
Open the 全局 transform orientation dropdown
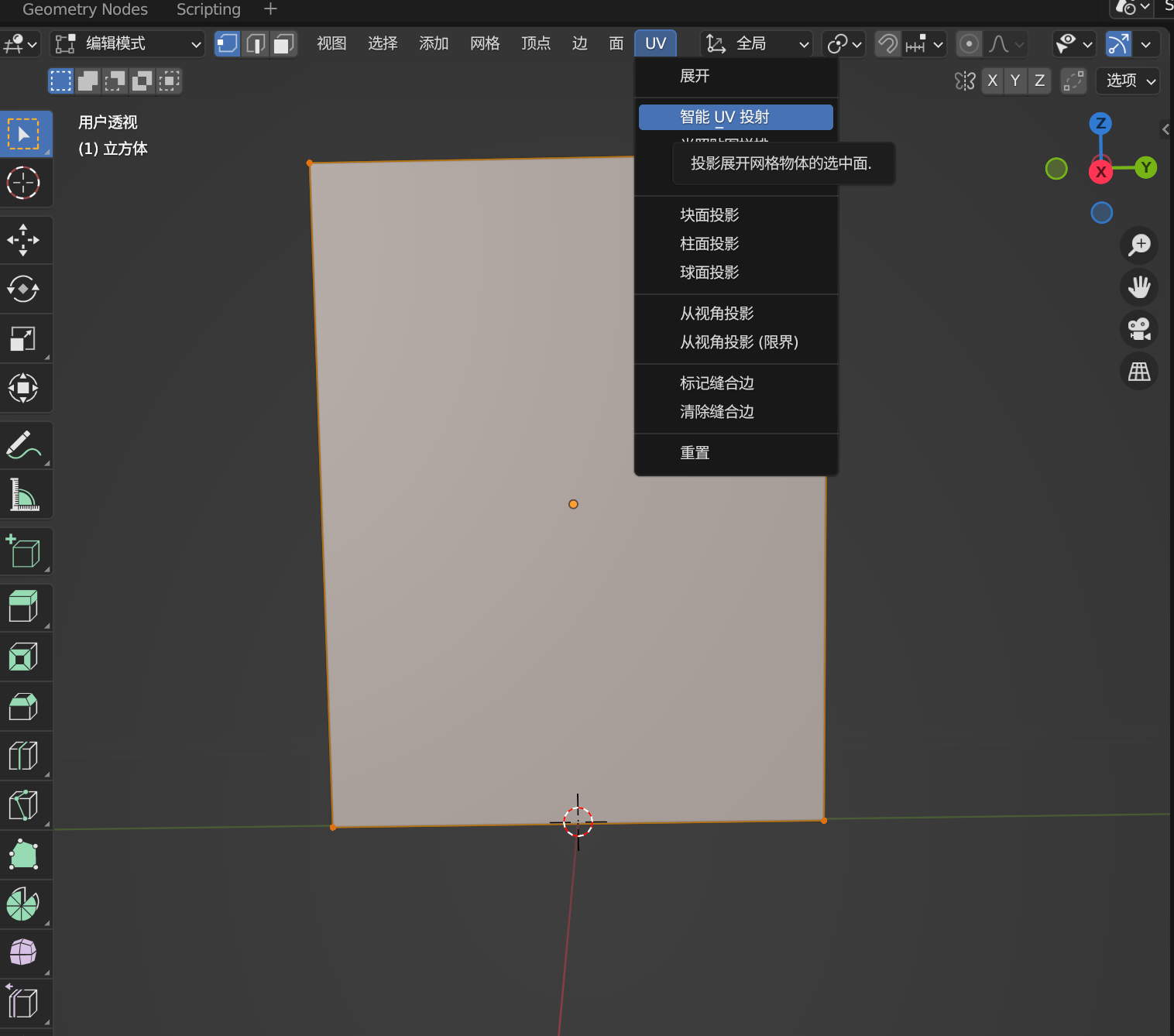tap(757, 44)
